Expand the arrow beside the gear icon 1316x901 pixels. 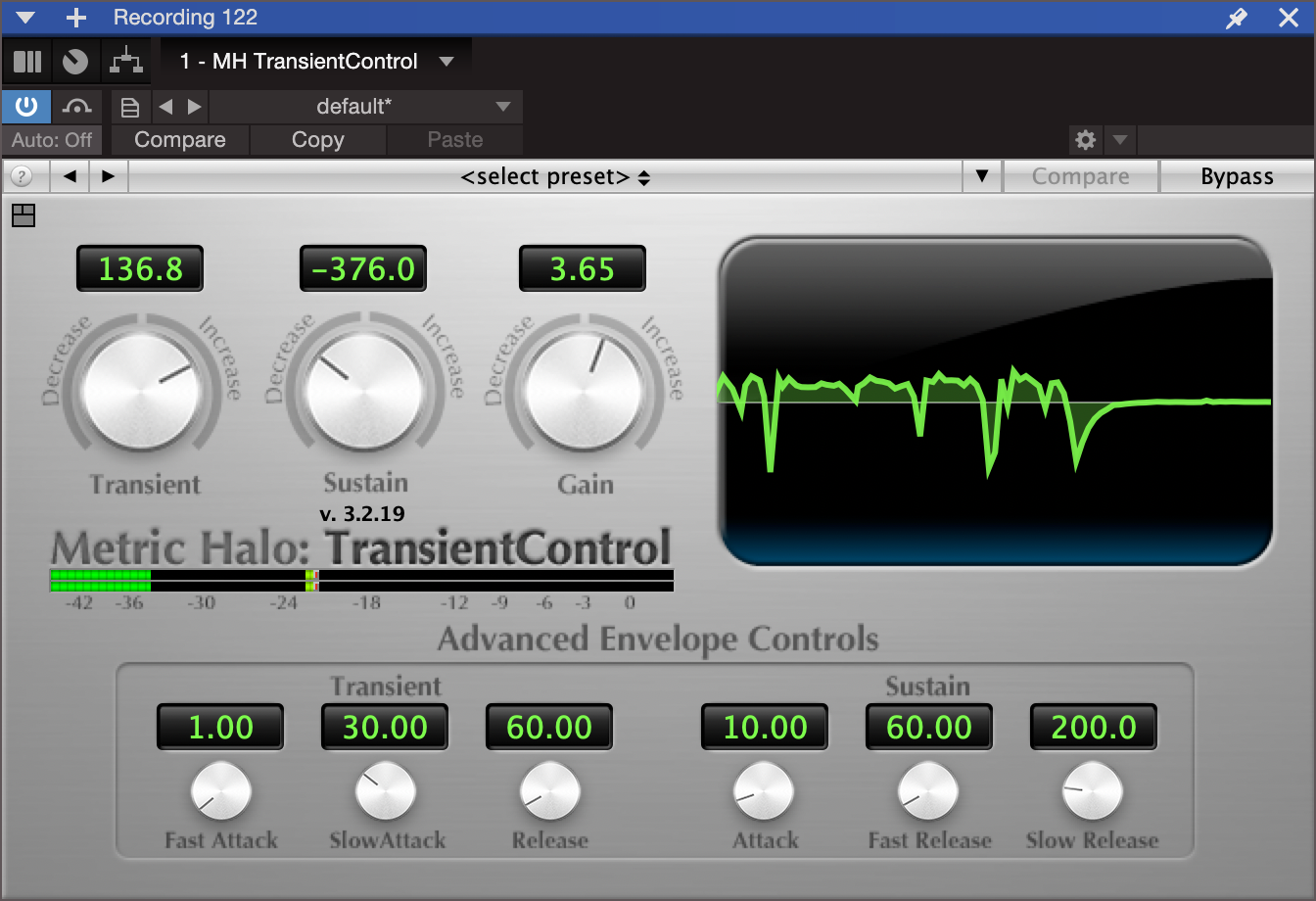click(1120, 140)
